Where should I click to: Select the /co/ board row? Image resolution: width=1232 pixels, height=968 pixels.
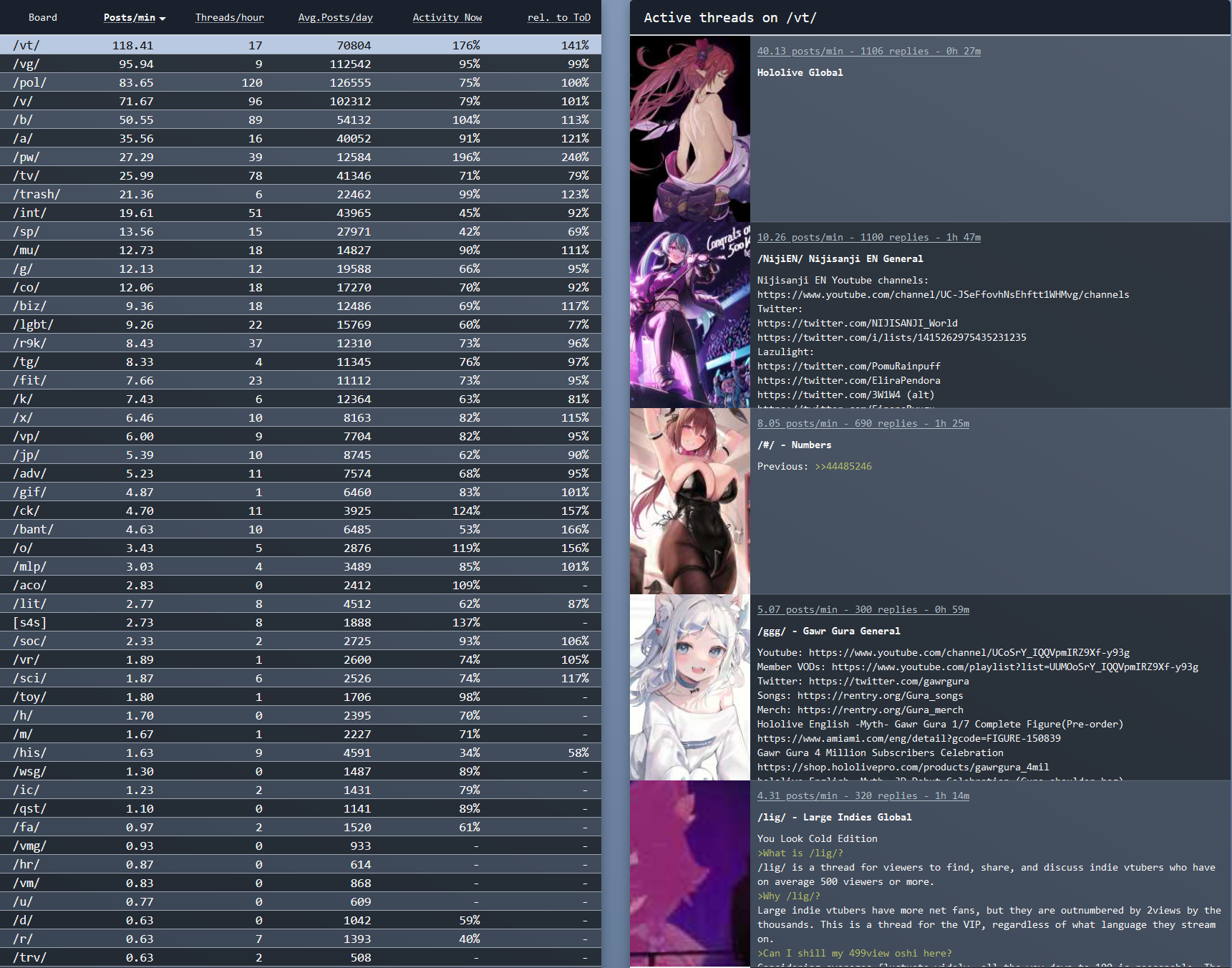coord(301,287)
